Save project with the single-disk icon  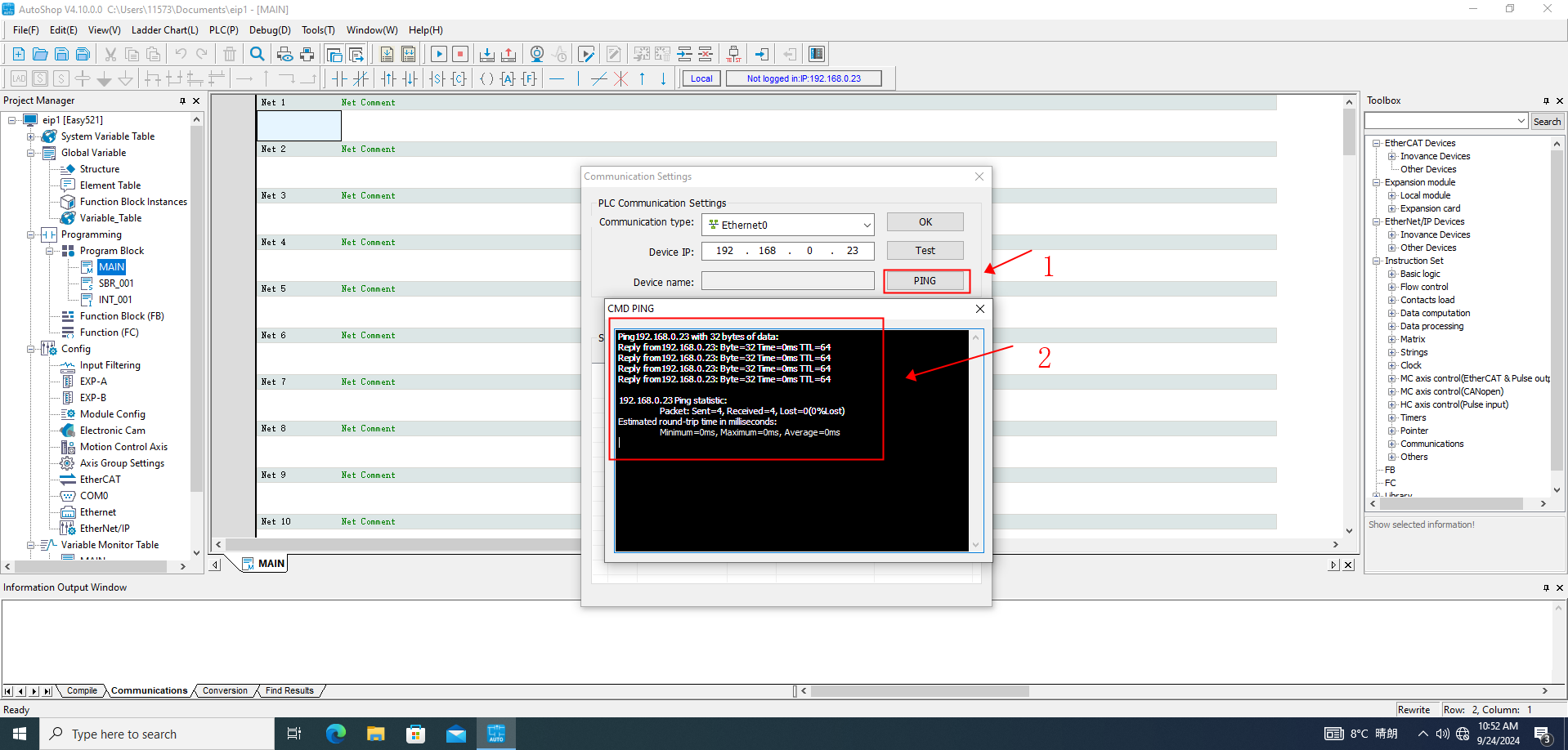point(61,54)
